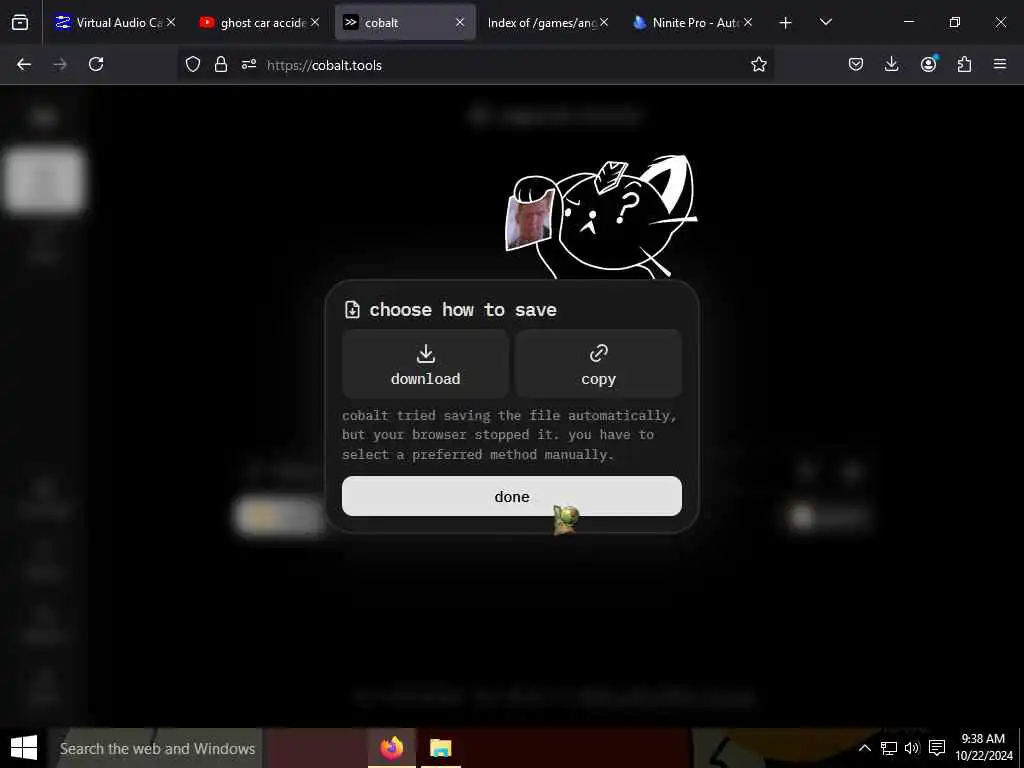Close the Ninite Pro tab
Screen dimensions: 1024x768
(748, 22)
